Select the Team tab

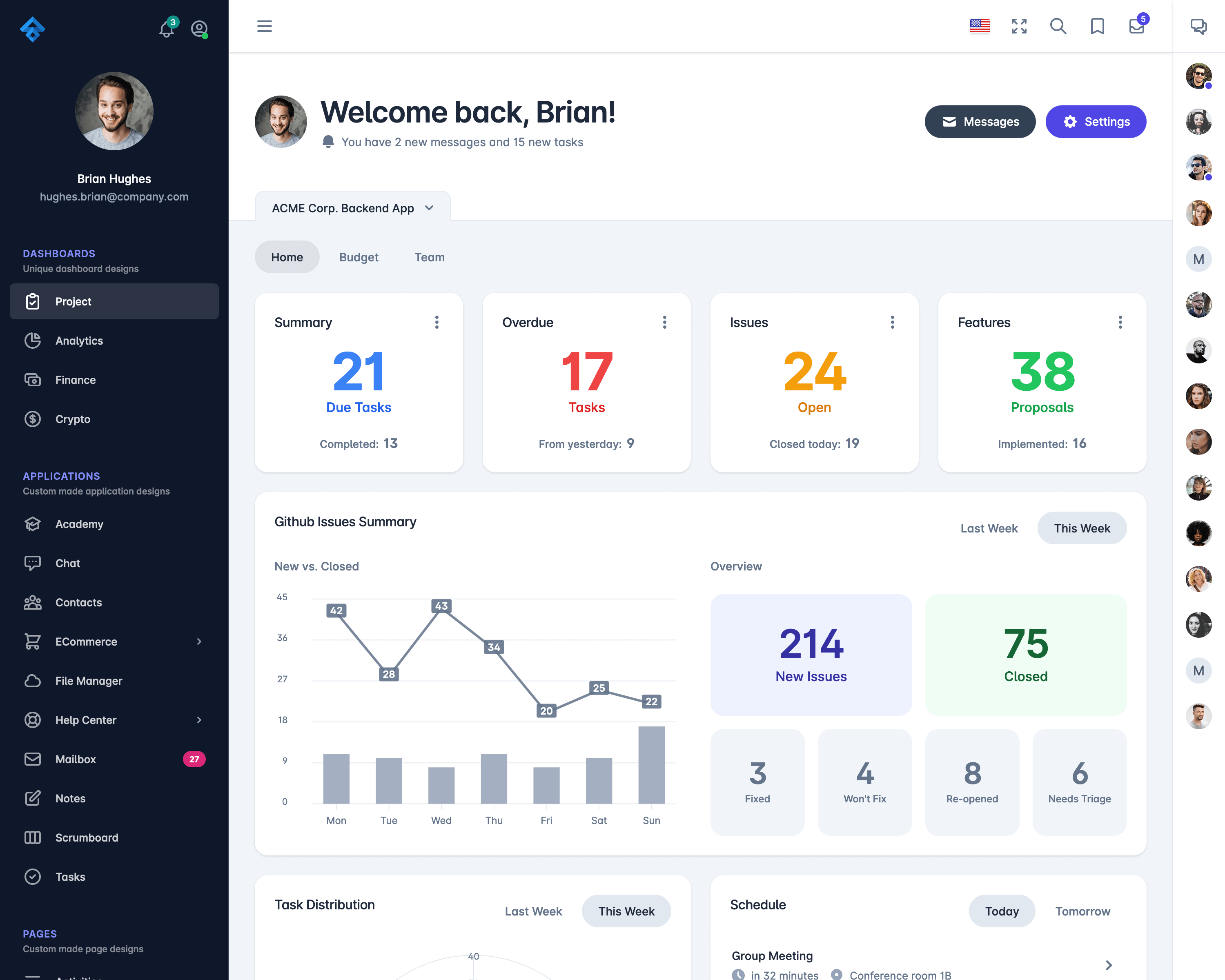pos(430,257)
